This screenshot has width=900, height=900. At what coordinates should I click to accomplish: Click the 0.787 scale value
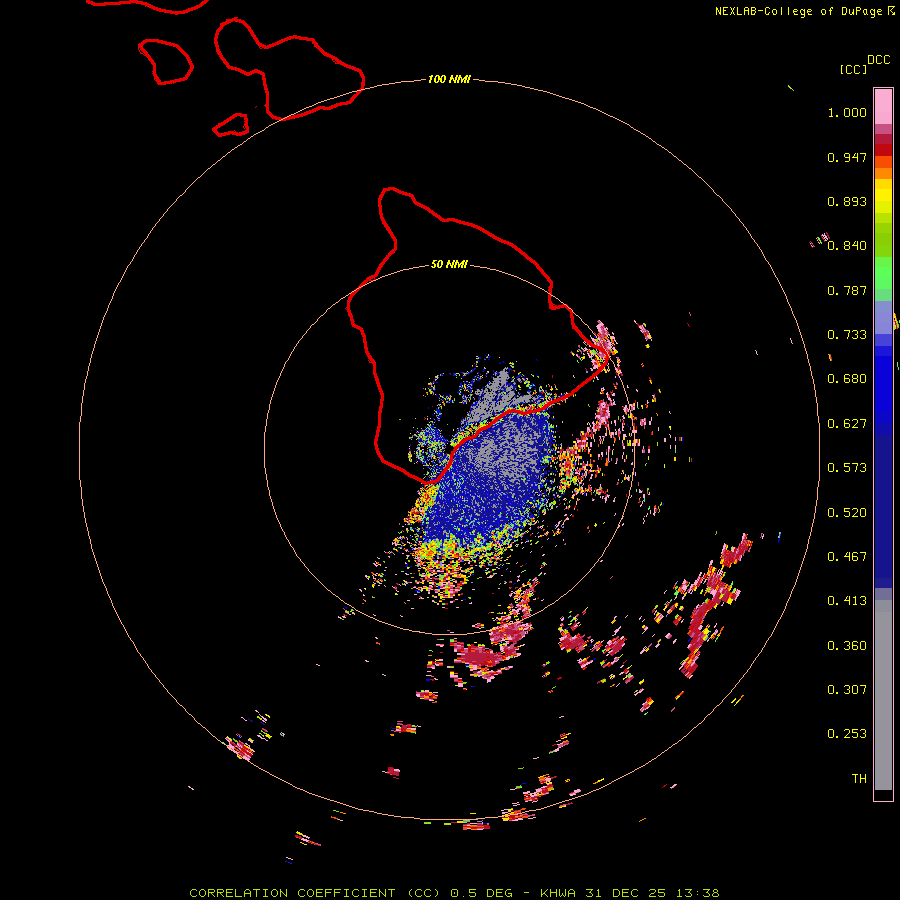pyautogui.click(x=847, y=290)
